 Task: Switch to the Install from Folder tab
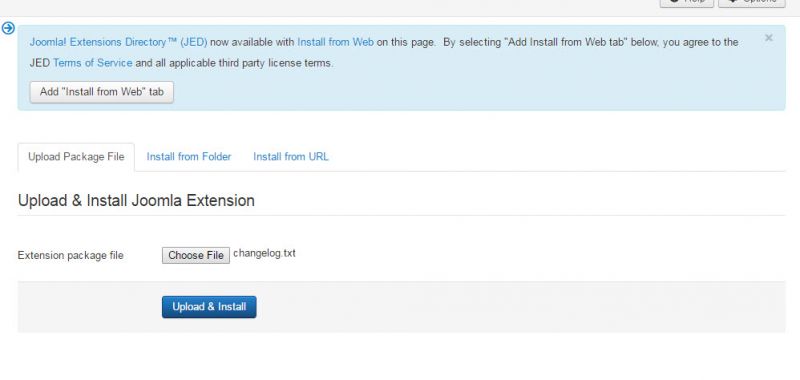point(189,157)
